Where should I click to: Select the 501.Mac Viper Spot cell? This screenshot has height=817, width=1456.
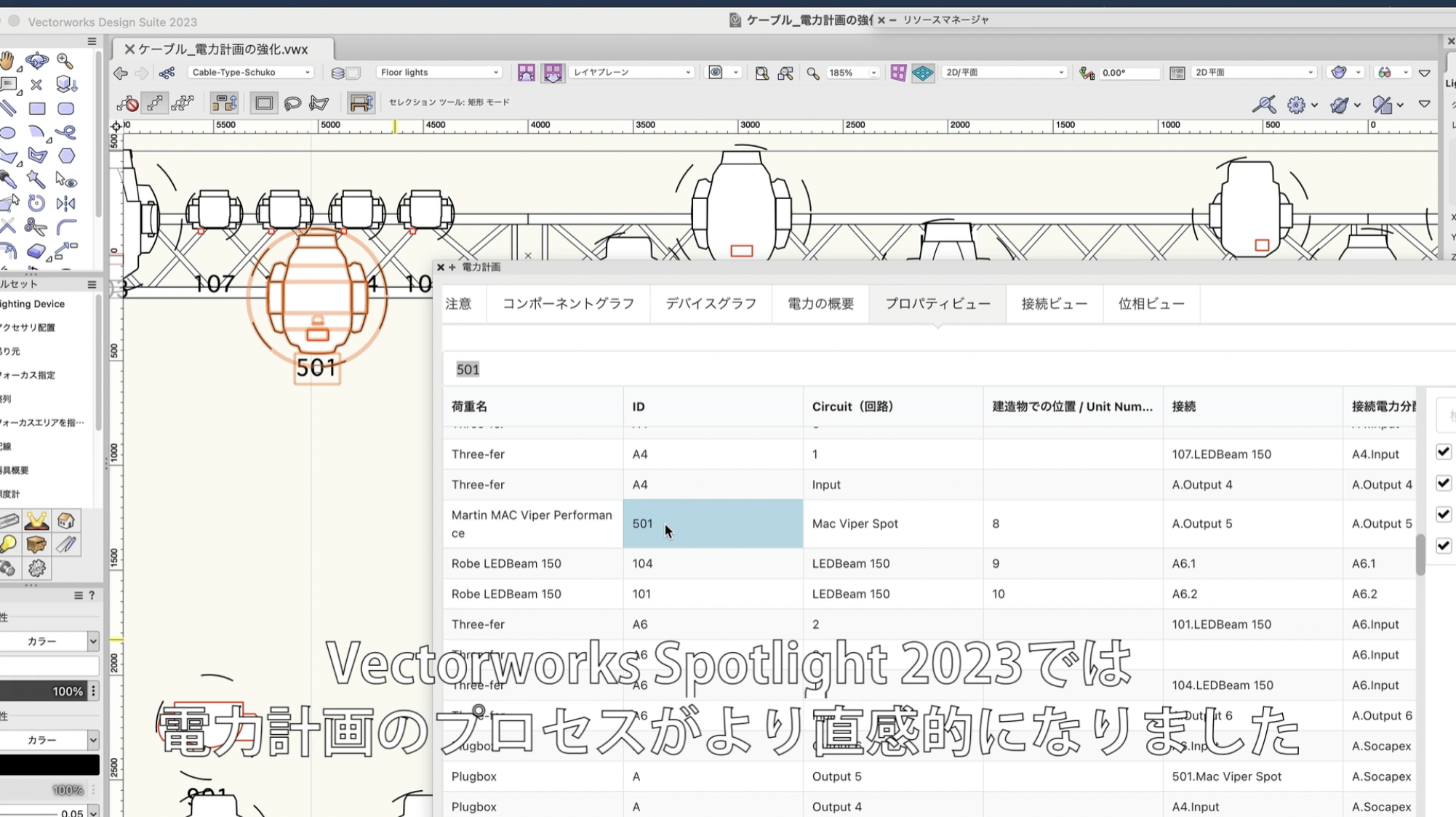(x=1252, y=776)
